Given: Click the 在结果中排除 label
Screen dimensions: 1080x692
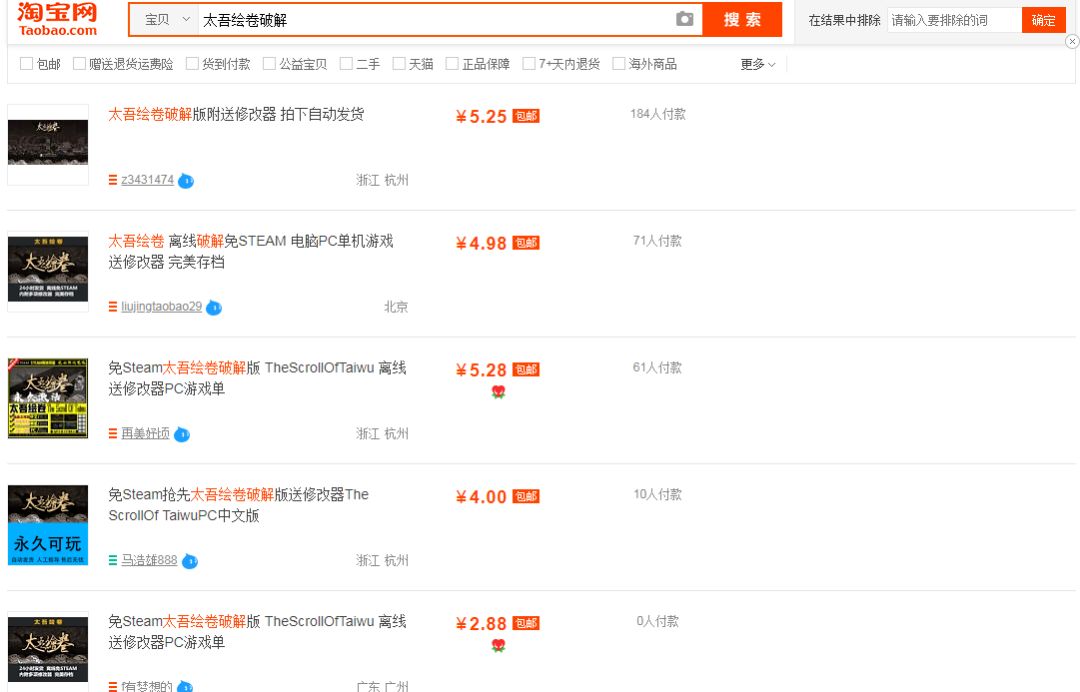Looking at the screenshot, I should [844, 20].
